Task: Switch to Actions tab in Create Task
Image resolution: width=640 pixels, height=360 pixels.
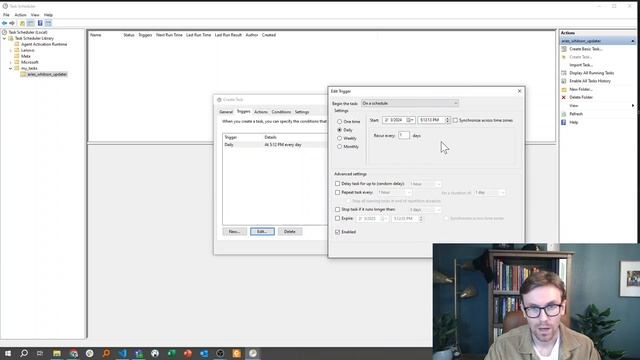Action: (261, 112)
